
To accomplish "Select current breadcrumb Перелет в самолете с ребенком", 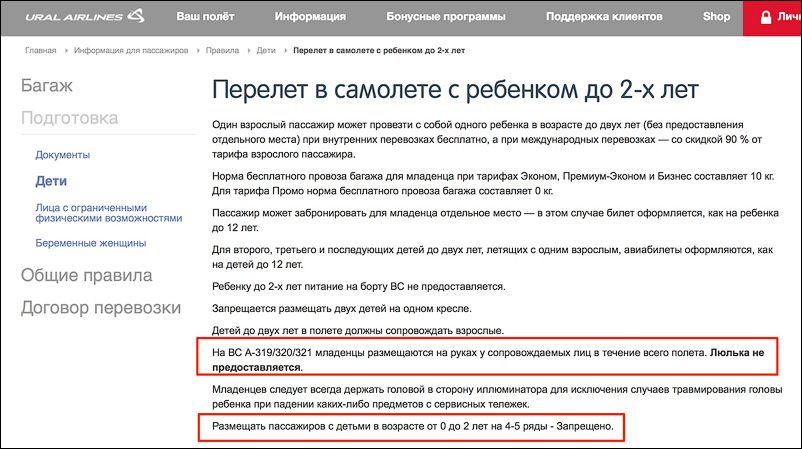I will [379, 51].
